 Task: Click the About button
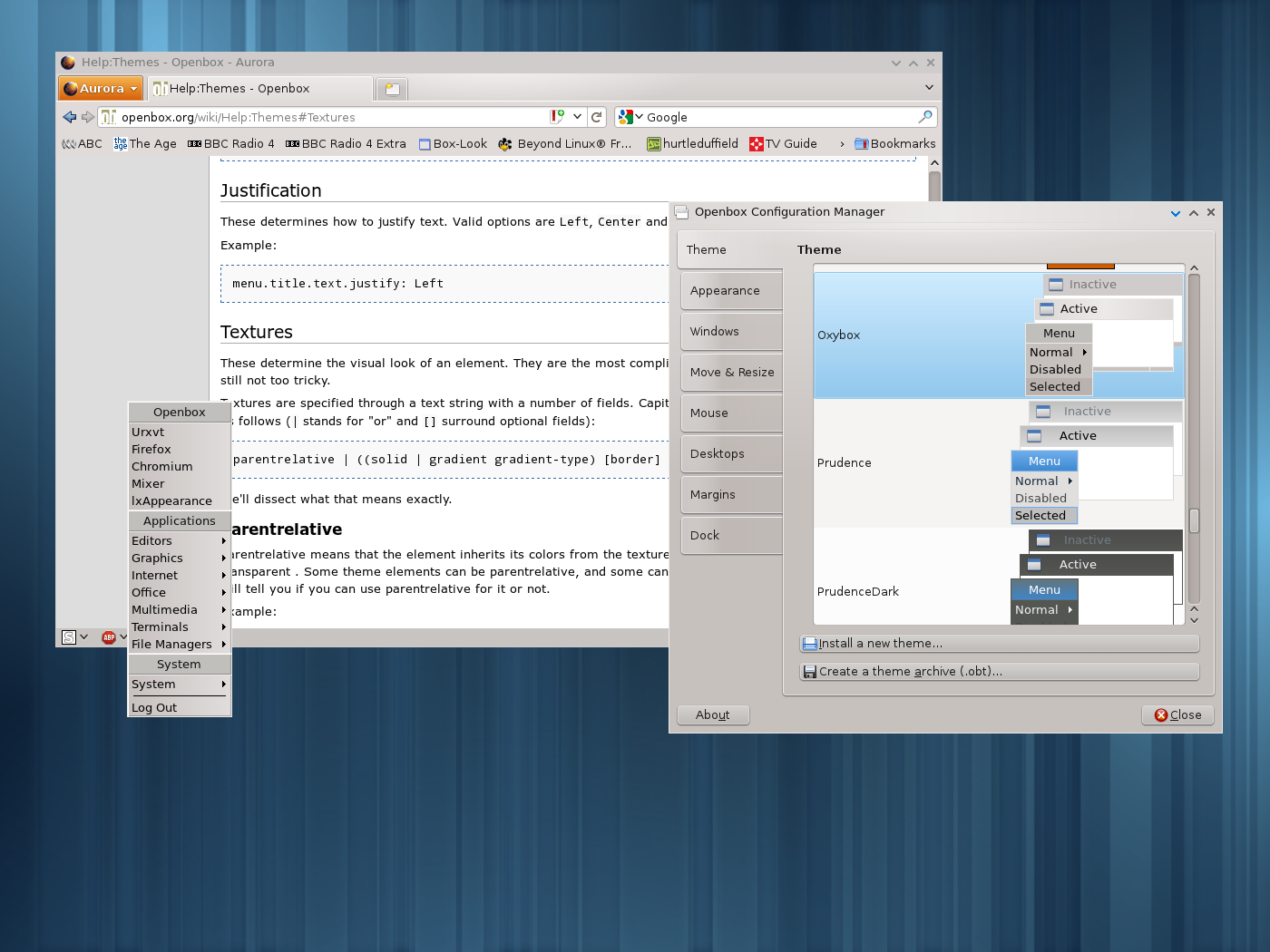tap(713, 715)
